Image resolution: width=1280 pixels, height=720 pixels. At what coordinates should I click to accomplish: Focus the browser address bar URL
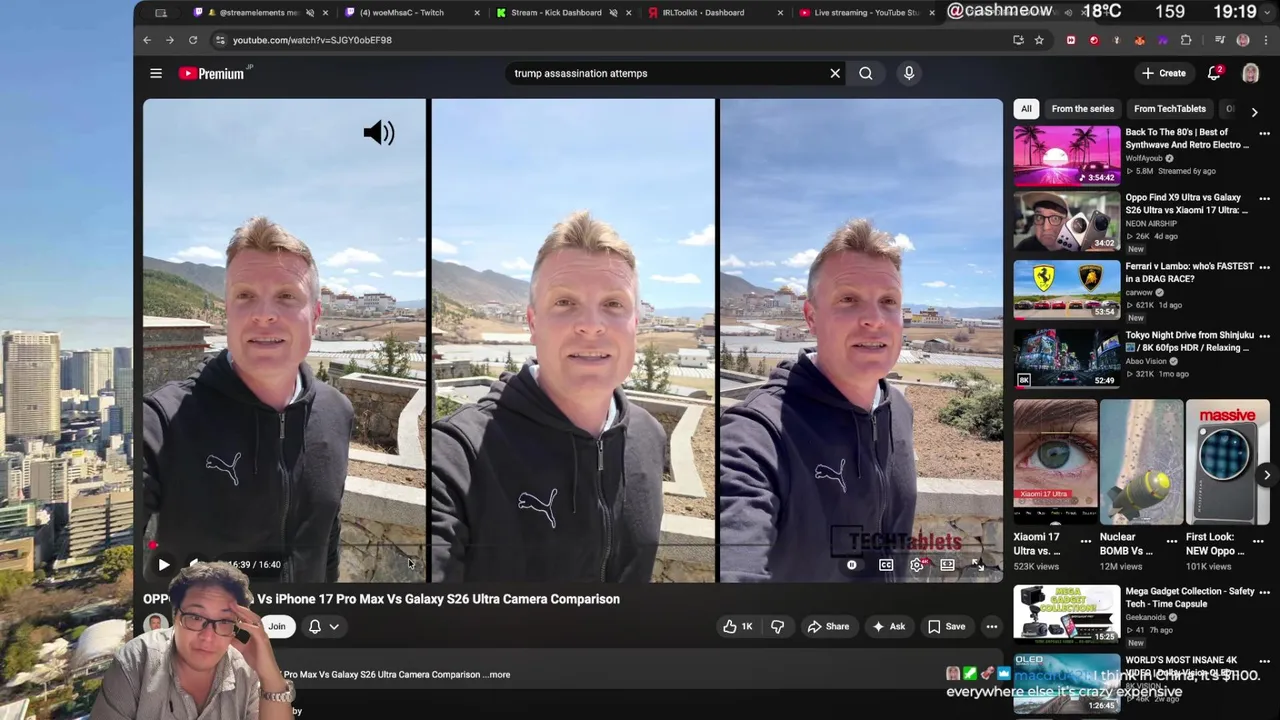[312, 40]
